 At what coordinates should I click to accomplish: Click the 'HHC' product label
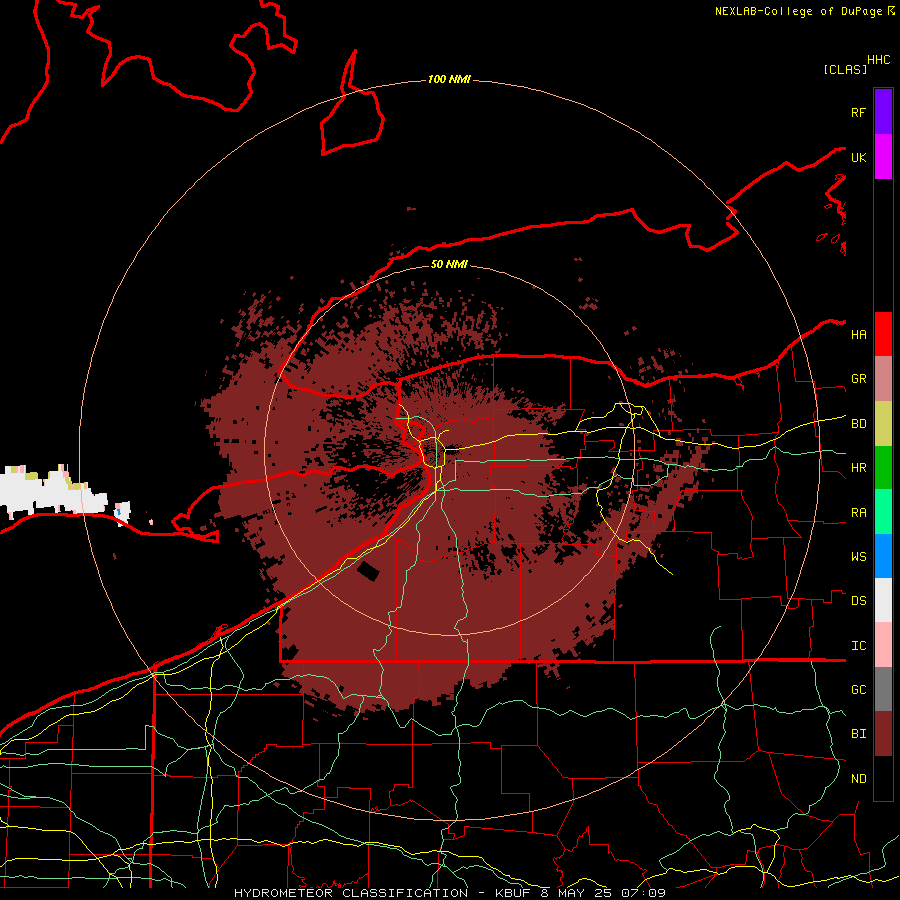click(x=879, y=60)
